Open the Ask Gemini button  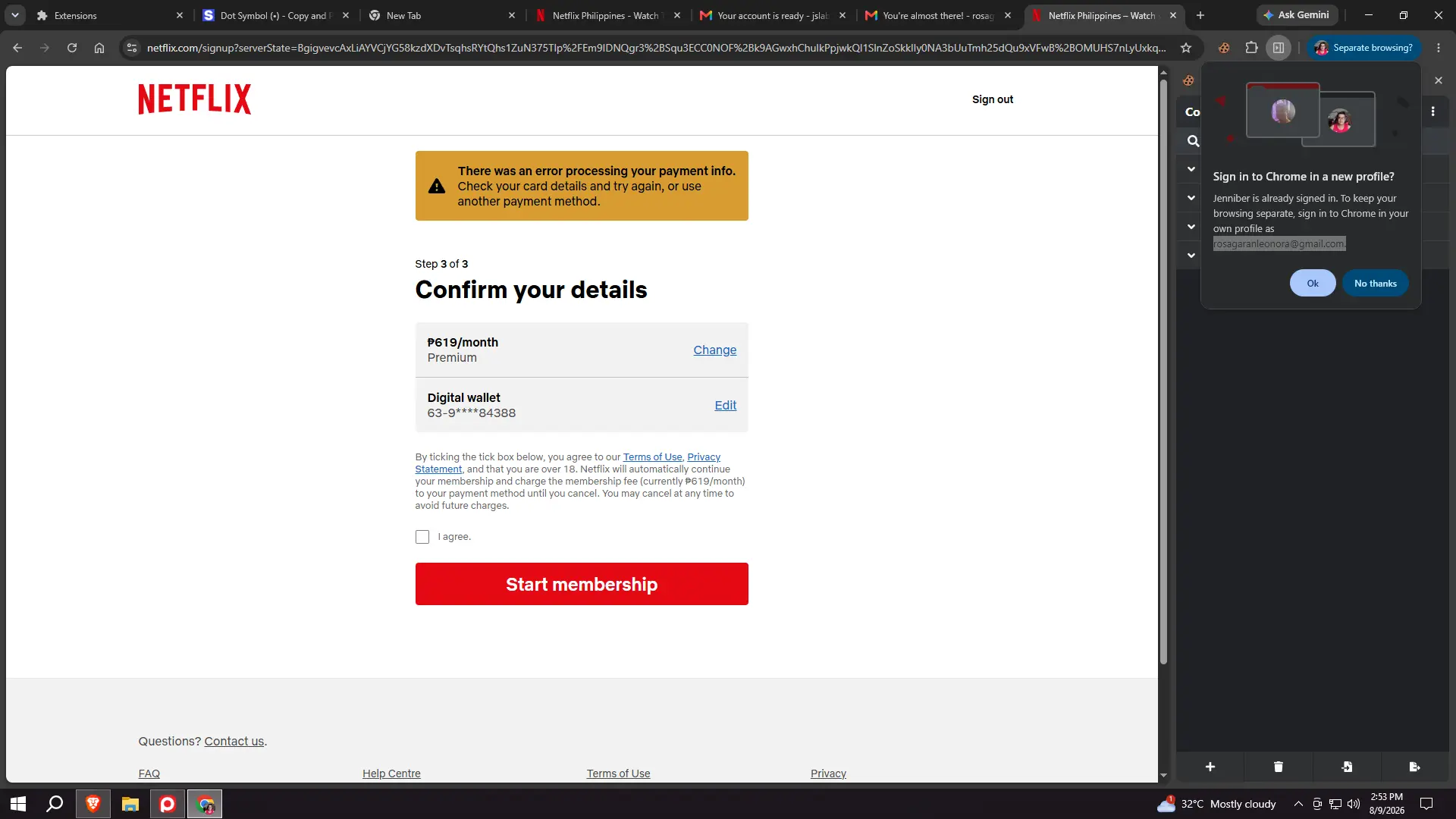coord(1297,15)
